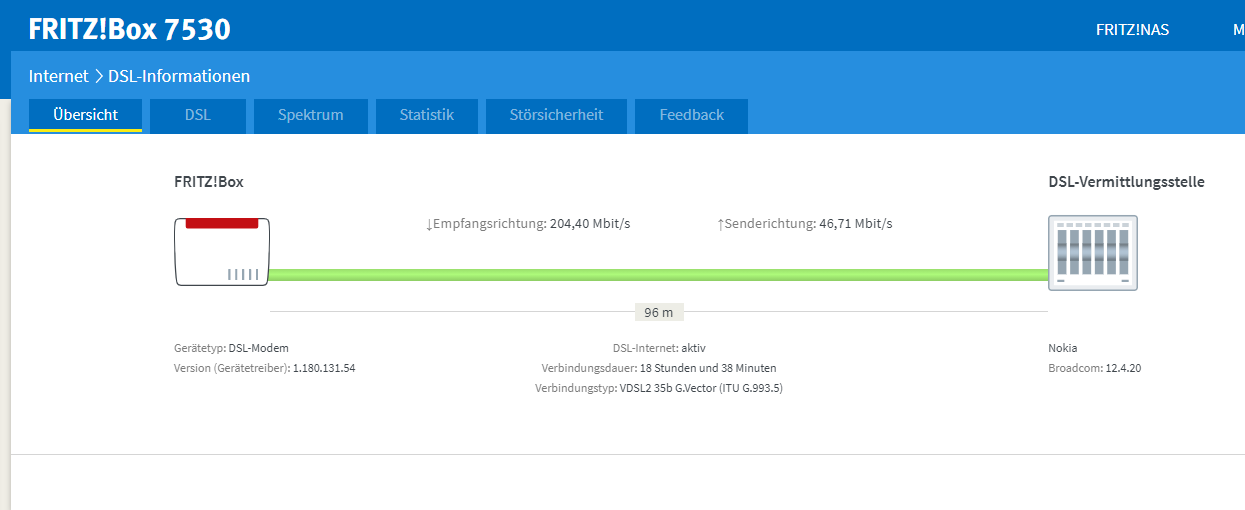1245x510 pixels.
Task: Click Senderichtung 46,71 Mbit/s value
Action: click(x=804, y=224)
